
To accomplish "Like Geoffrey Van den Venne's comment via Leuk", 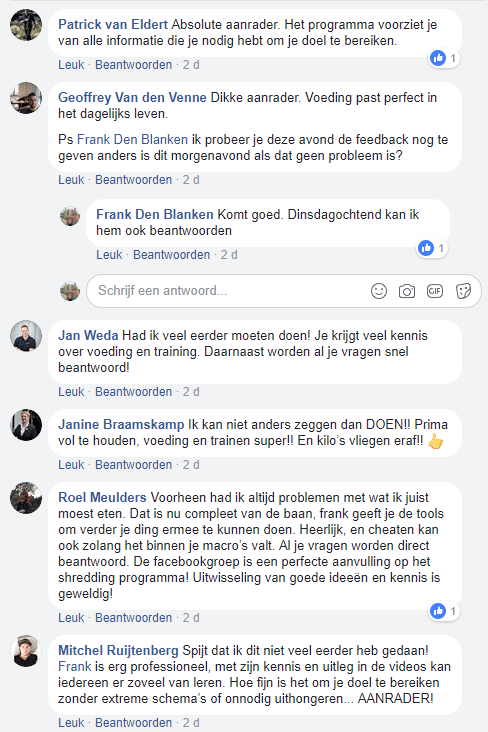I will click(x=71, y=180).
